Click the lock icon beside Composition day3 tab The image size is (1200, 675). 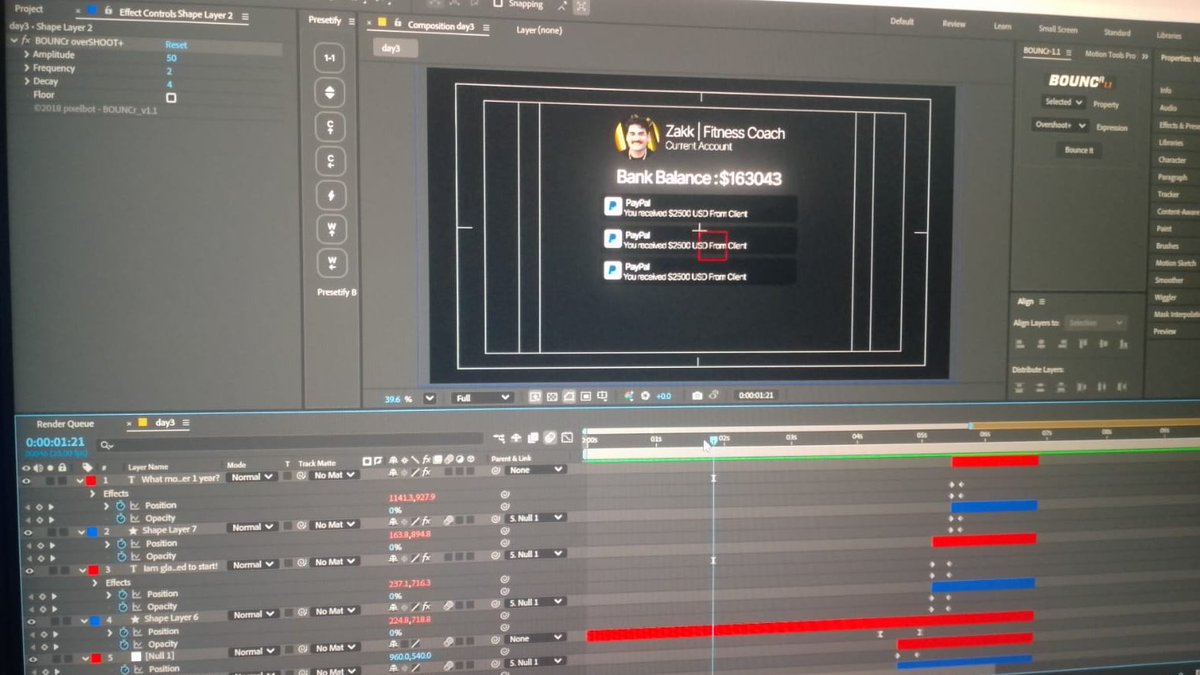398,23
